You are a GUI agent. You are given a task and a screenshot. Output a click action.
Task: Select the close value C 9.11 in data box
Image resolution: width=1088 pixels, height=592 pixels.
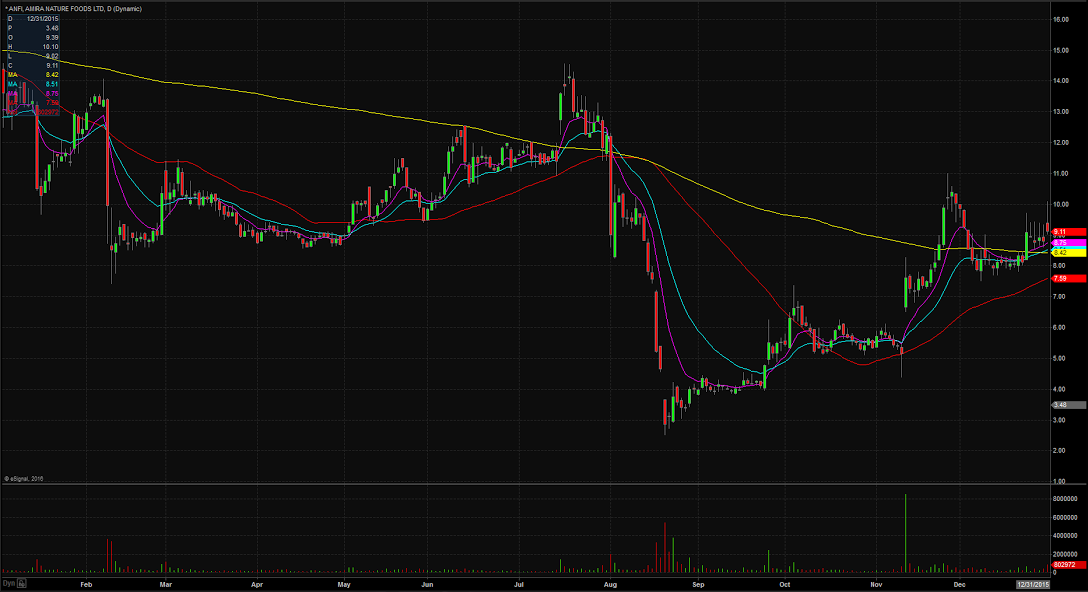pos(33,65)
